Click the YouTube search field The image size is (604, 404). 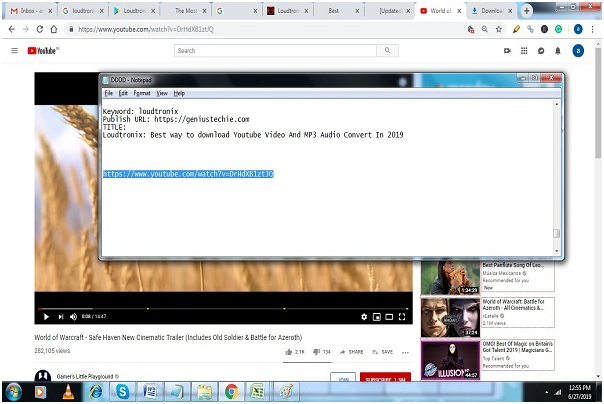point(275,50)
